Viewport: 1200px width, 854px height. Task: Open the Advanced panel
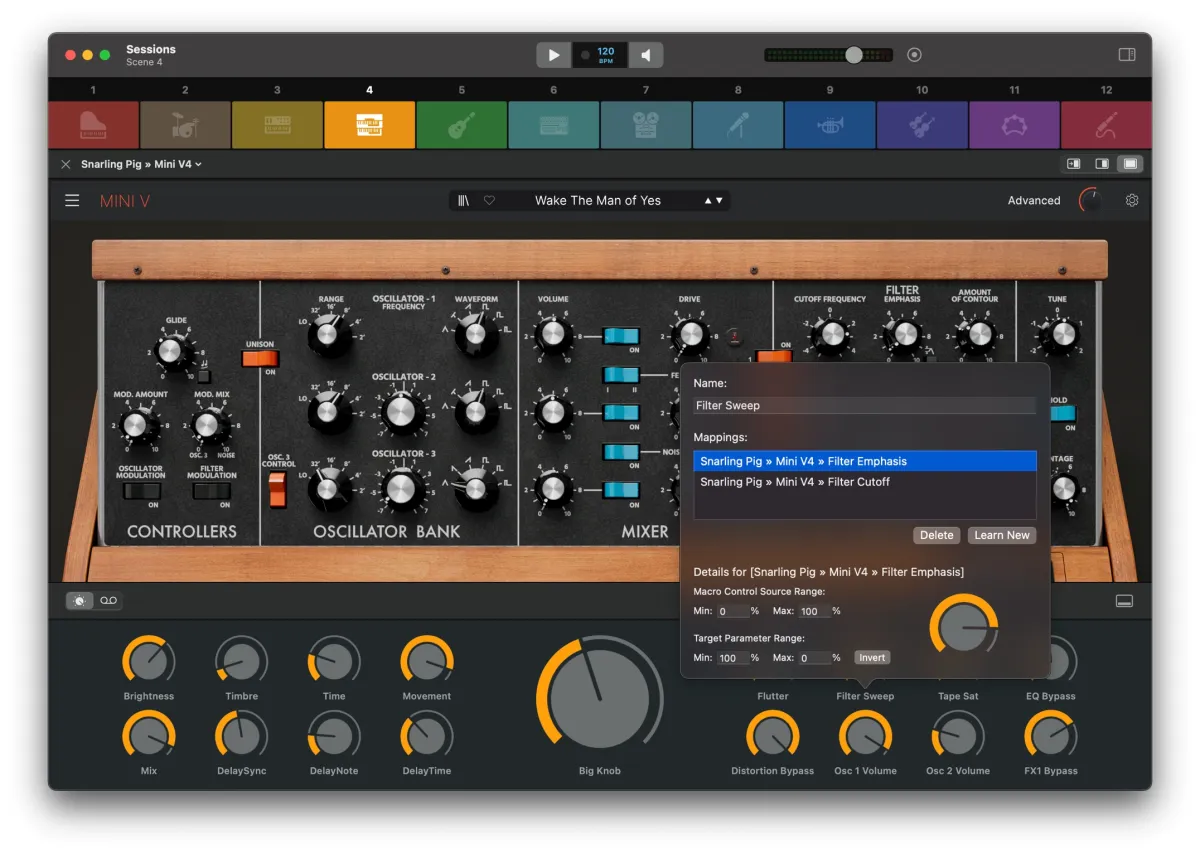(x=1034, y=201)
